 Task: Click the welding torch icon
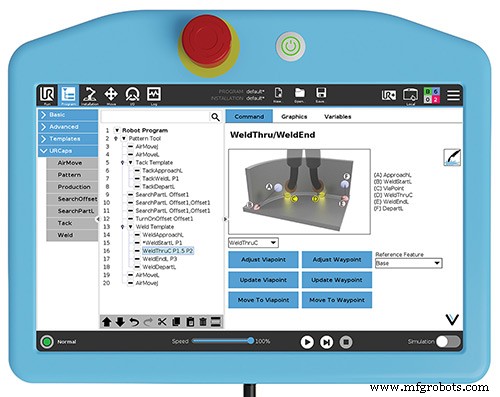pyautogui.click(x=452, y=157)
